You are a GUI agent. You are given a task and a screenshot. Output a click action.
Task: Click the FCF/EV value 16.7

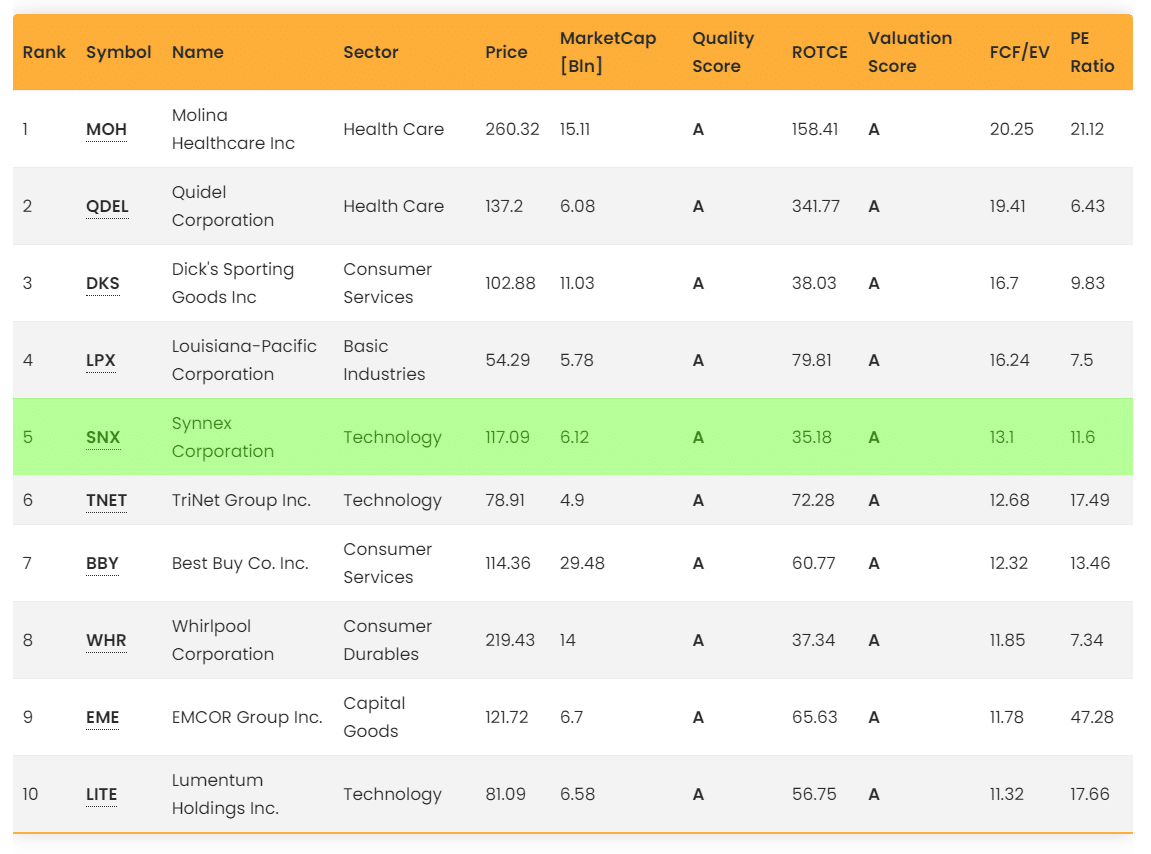pos(1003,283)
